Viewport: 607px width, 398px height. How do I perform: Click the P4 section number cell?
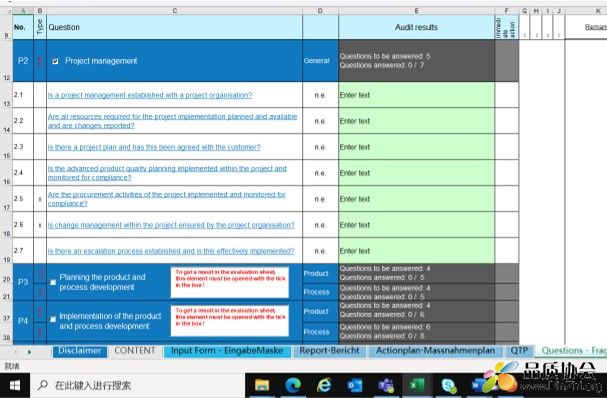(23, 321)
